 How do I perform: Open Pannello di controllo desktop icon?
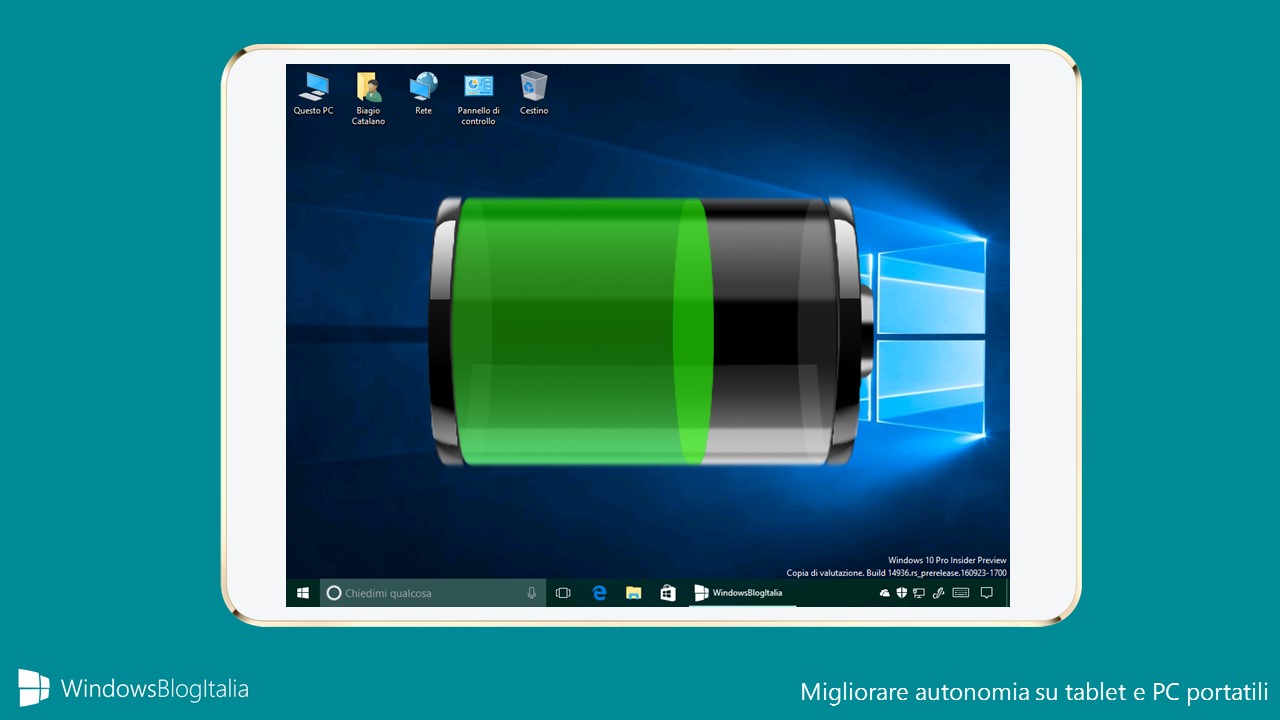[x=478, y=98]
